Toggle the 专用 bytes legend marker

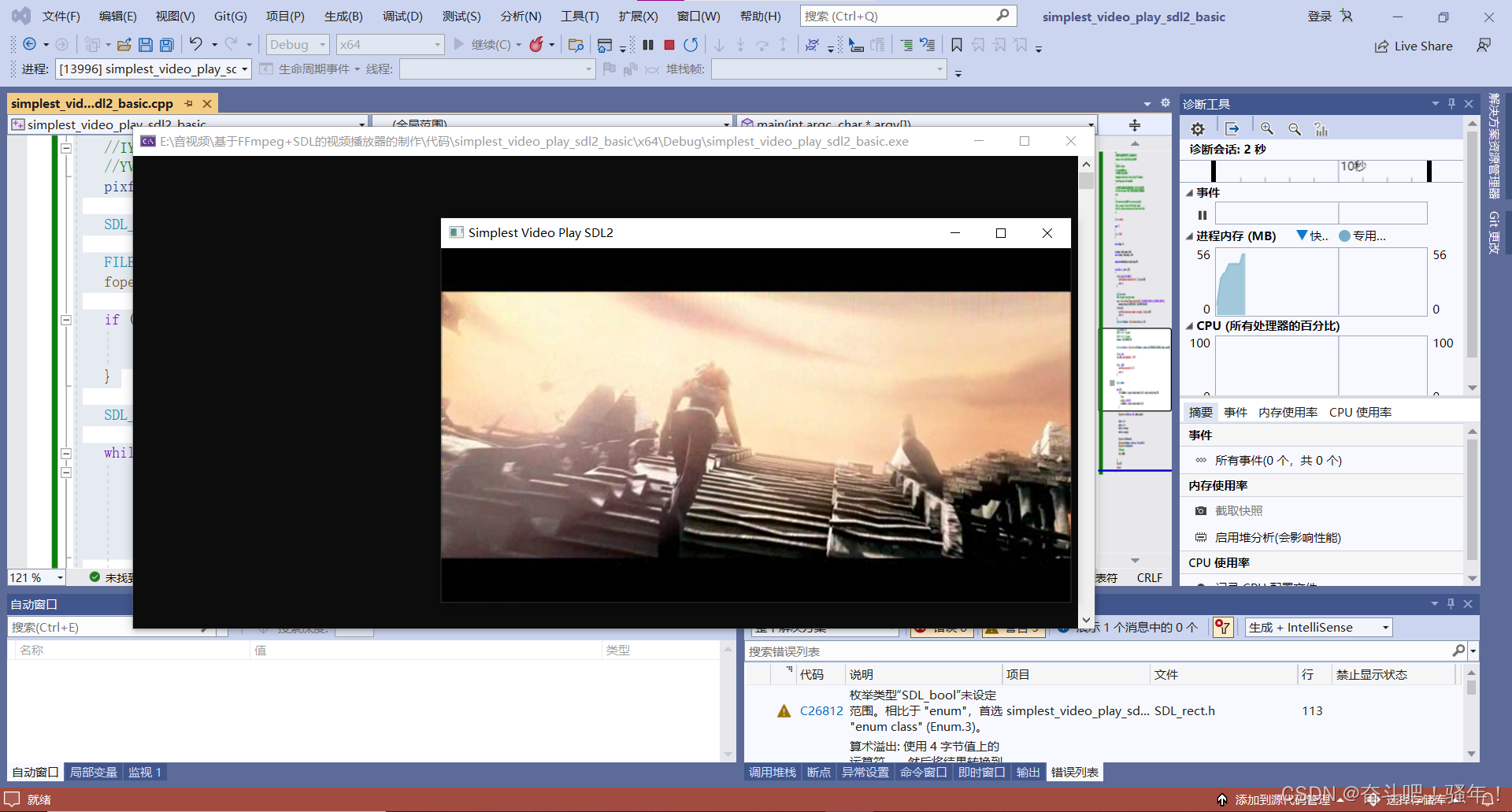(x=1344, y=235)
